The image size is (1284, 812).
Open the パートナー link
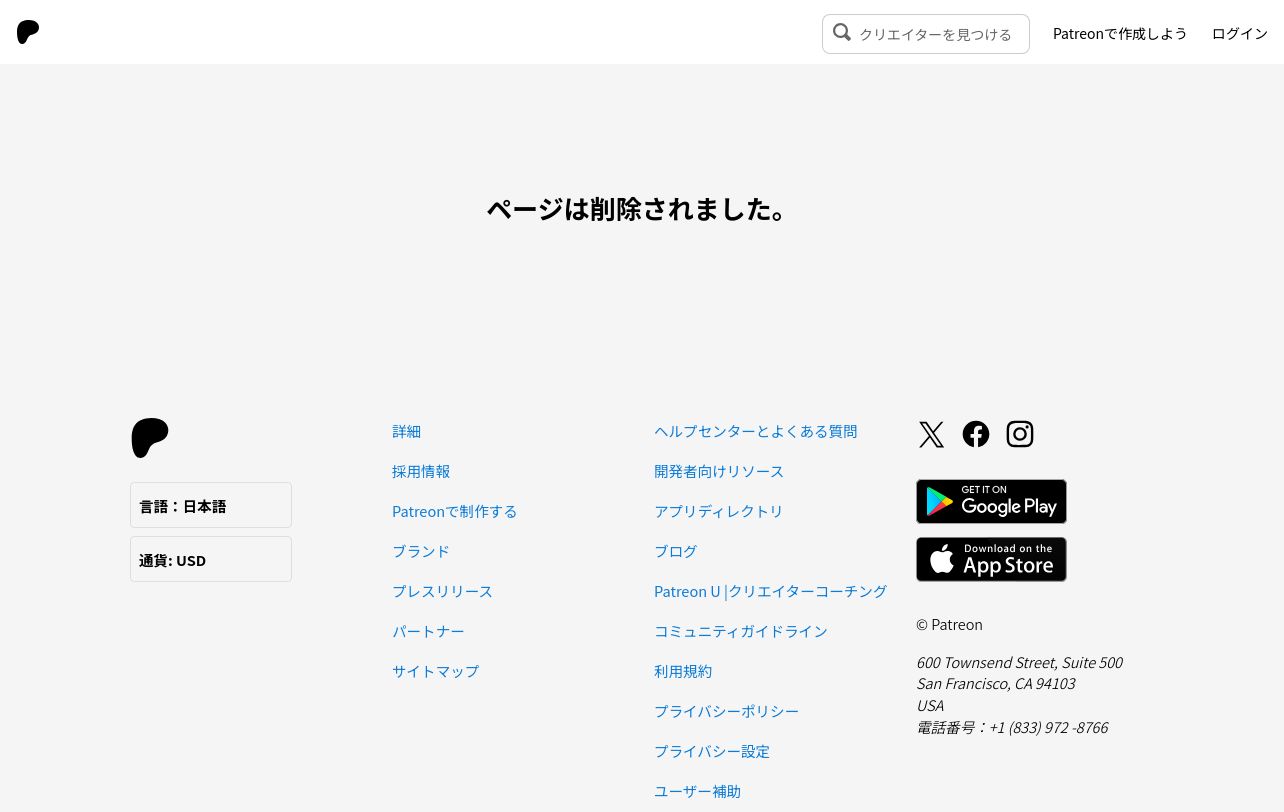click(x=428, y=631)
